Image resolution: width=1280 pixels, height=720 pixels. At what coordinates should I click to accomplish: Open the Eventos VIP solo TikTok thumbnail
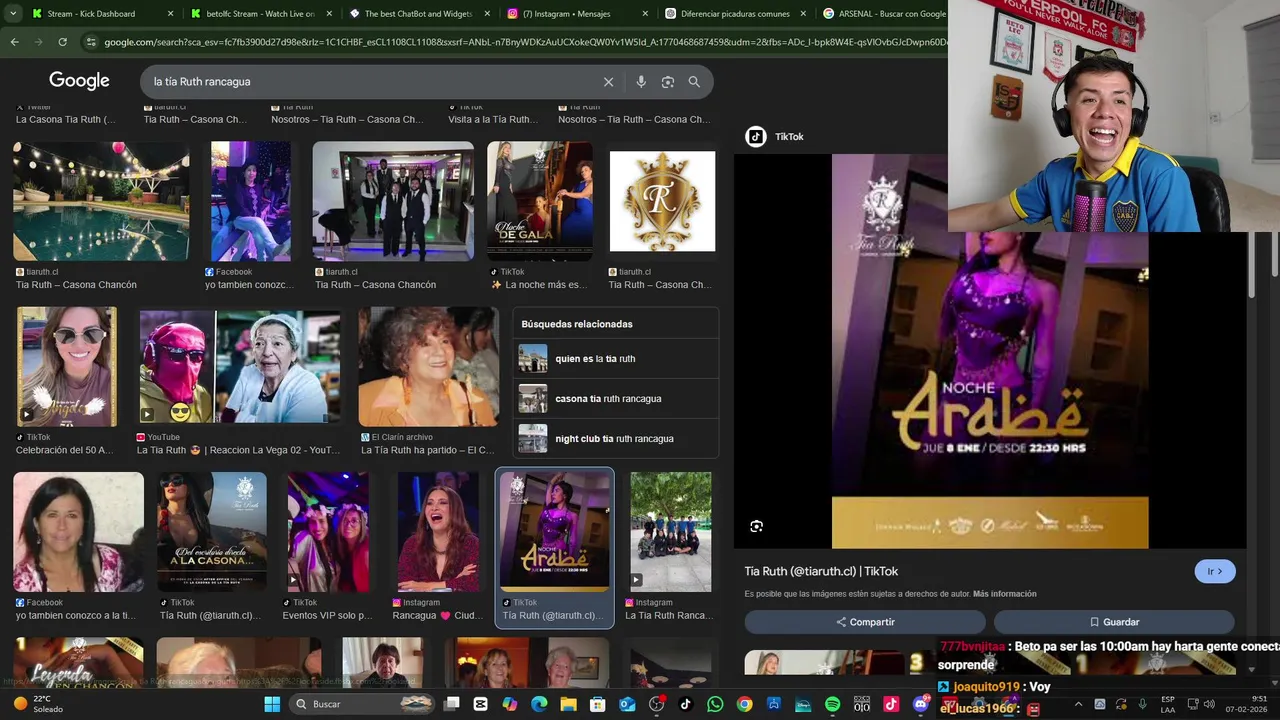click(x=328, y=532)
